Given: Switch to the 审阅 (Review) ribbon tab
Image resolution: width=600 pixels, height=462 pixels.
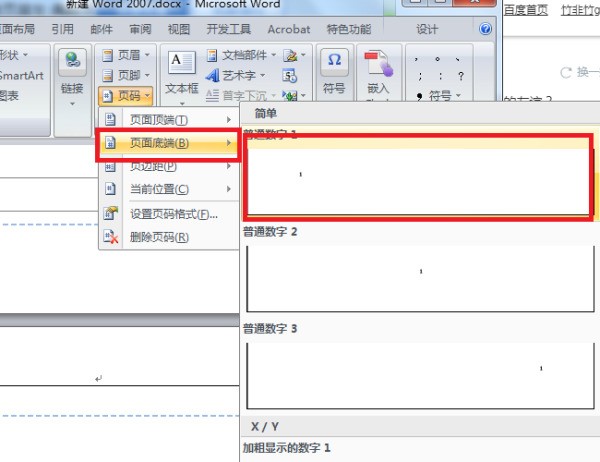Looking at the screenshot, I should (x=140, y=30).
